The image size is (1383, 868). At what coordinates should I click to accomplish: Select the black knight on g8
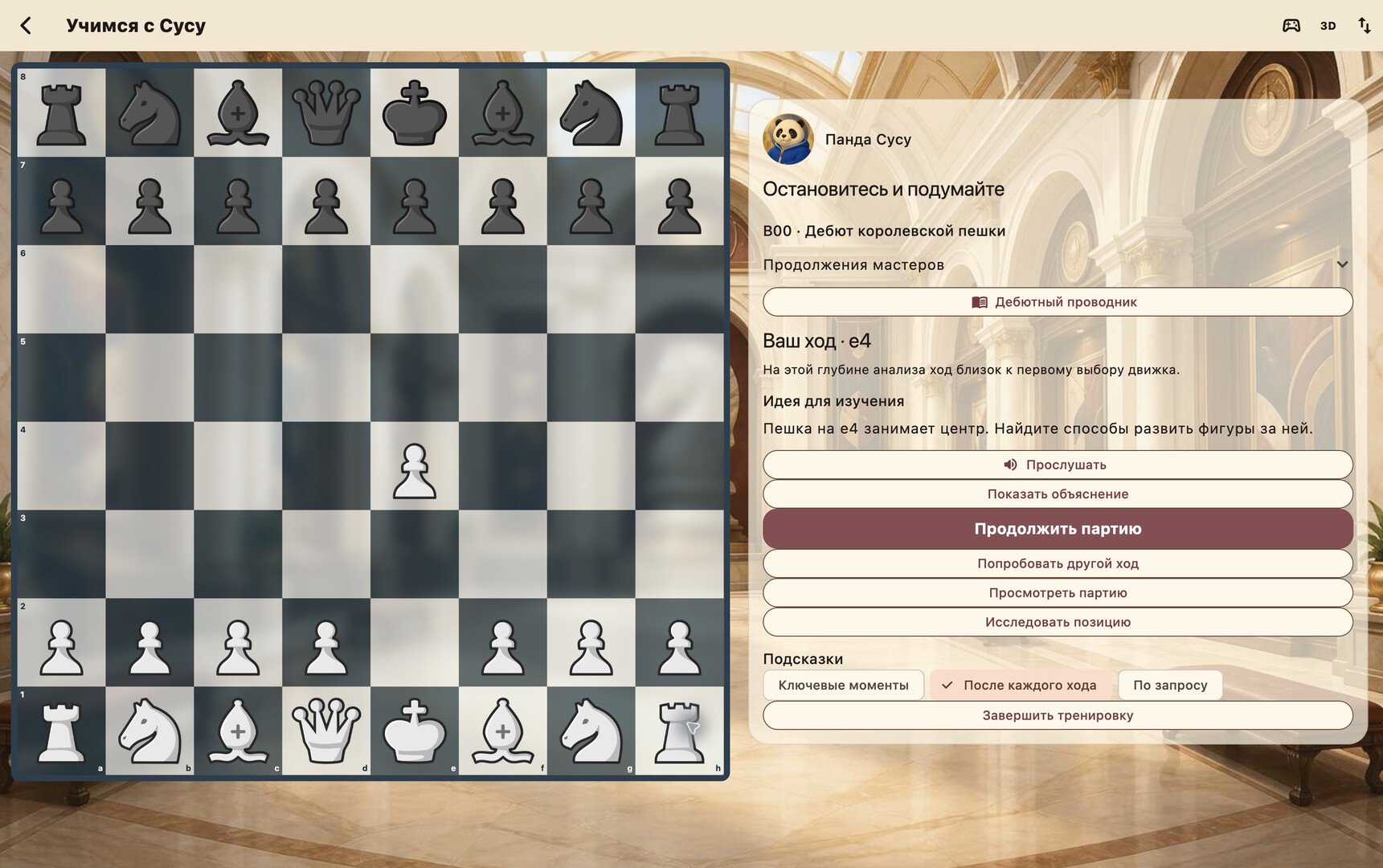[x=591, y=113]
